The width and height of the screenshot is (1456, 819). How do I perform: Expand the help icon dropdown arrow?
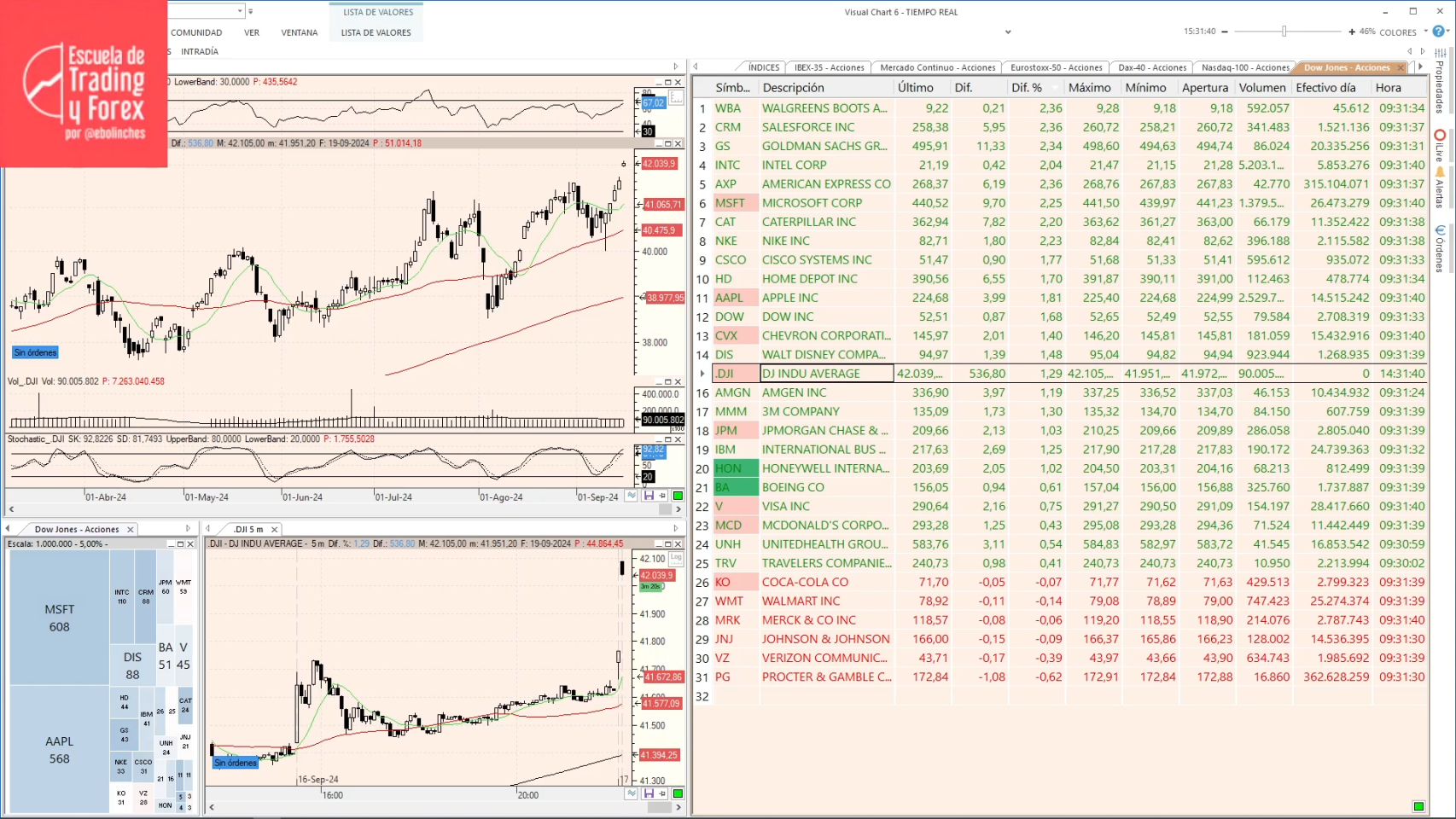click(x=1448, y=32)
